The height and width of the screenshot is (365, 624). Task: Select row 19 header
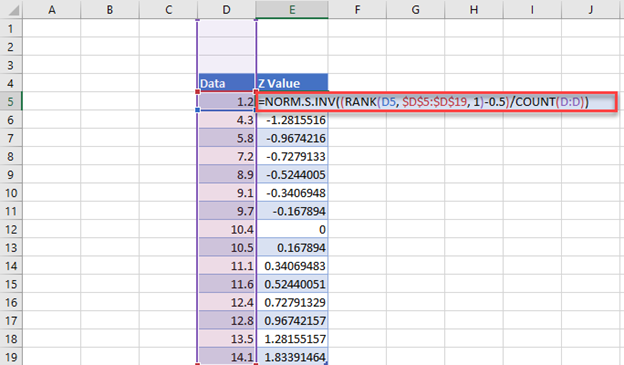[x=11, y=357]
